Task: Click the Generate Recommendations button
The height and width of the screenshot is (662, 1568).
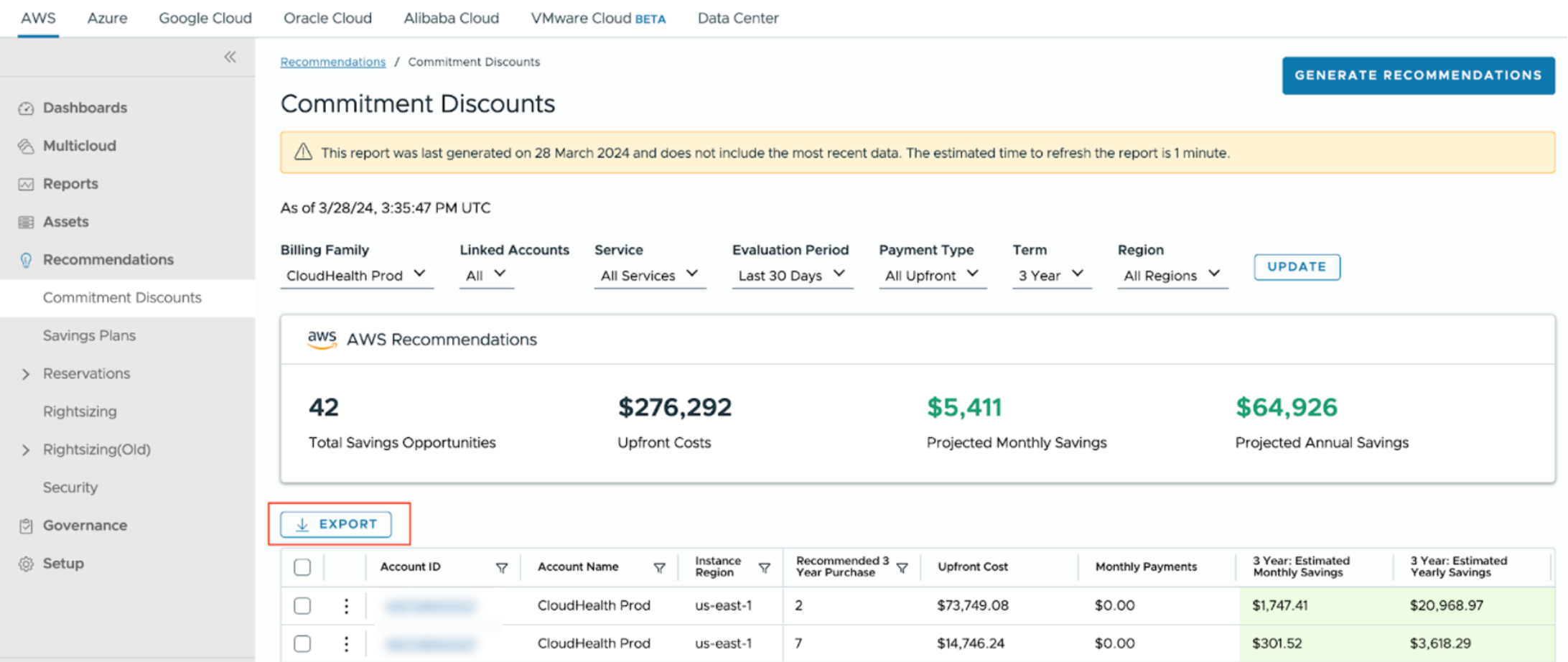Action: point(1417,75)
